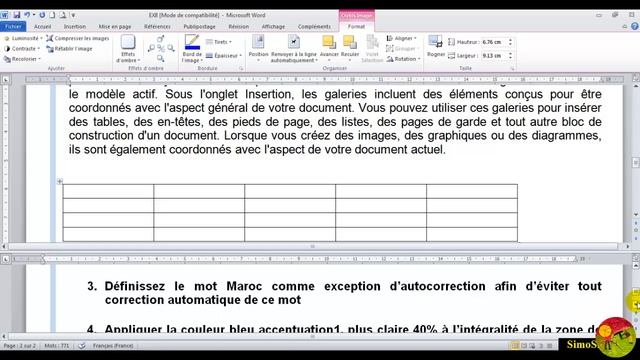Decrease the Largeur value with spinner

tap(510, 58)
